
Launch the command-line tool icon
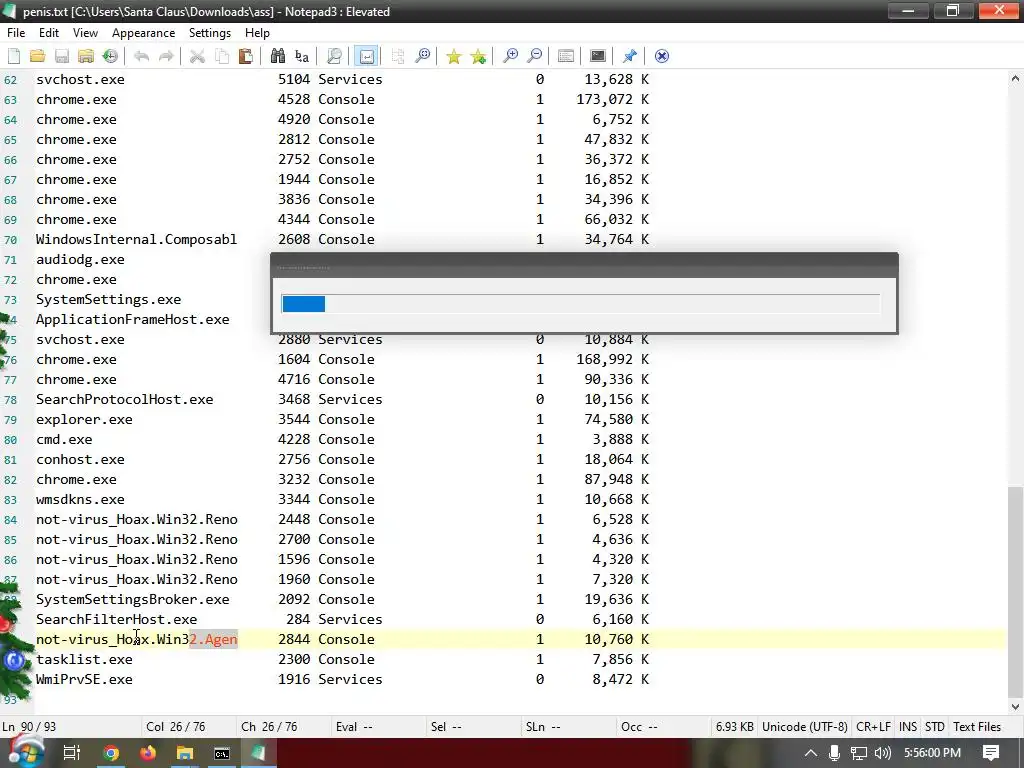coord(598,56)
